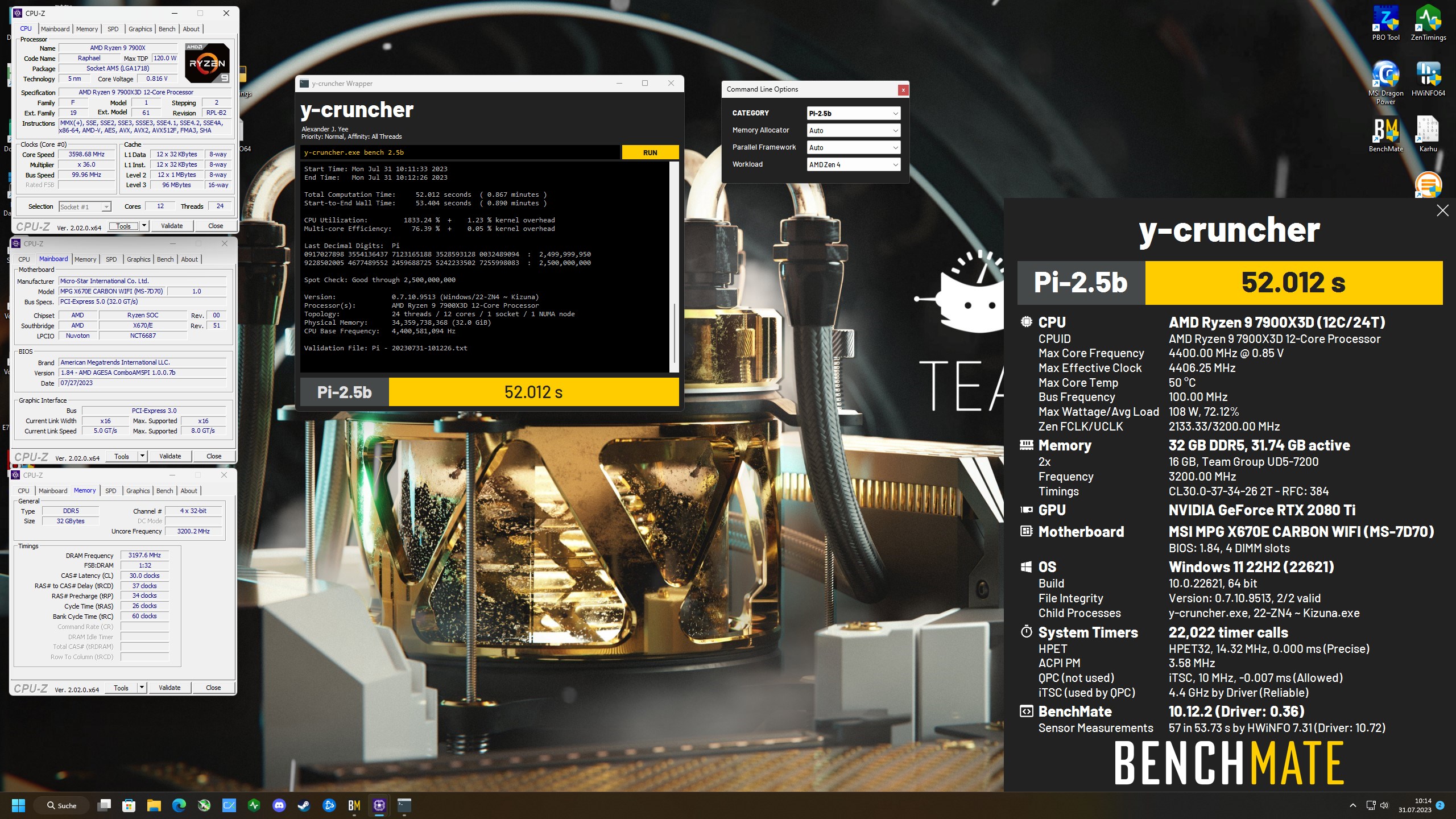
Task: Click the Task View taskbar icon
Action: pos(104,805)
